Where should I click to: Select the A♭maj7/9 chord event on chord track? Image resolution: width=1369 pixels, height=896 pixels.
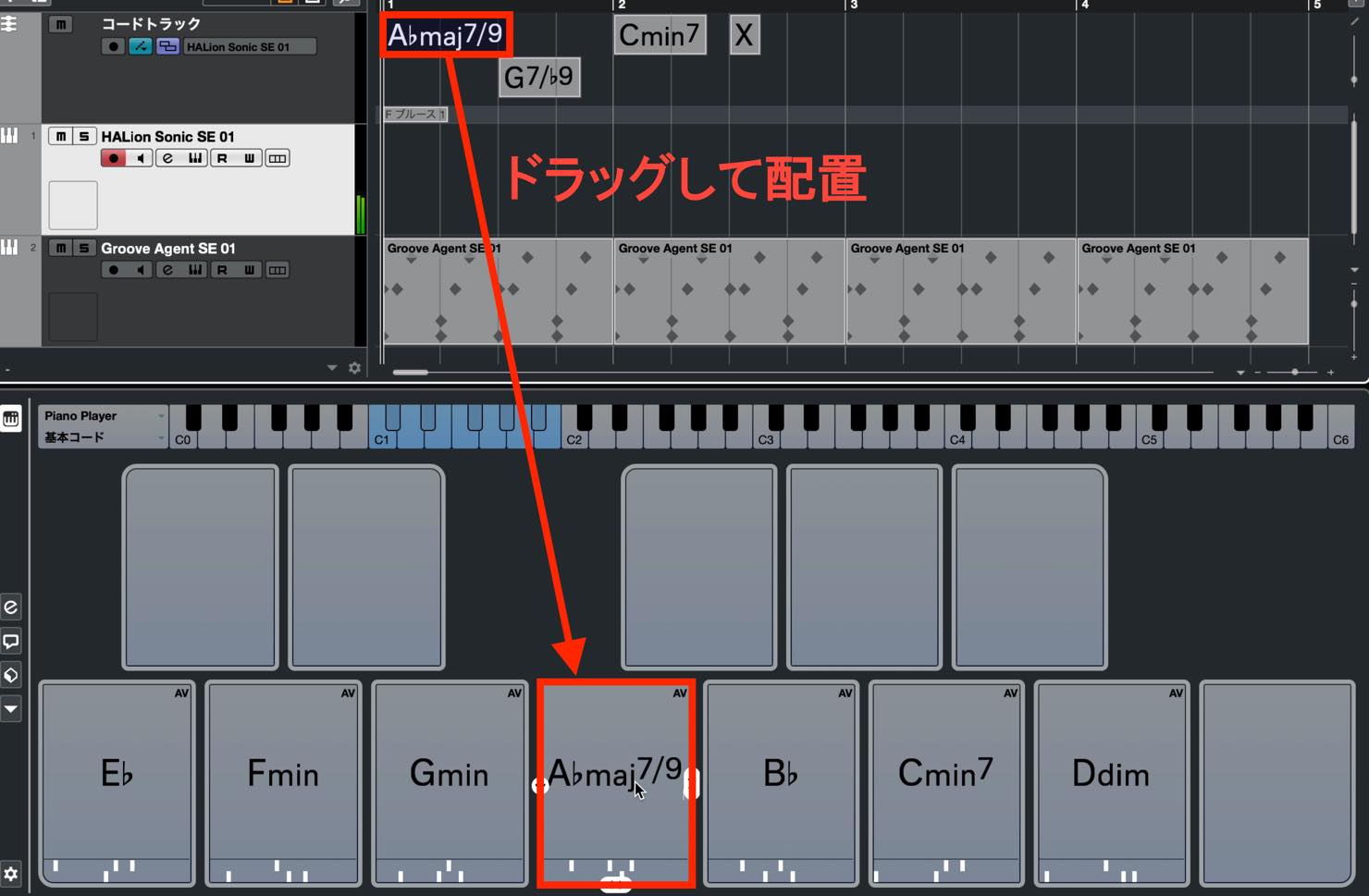pyautogui.click(x=445, y=35)
